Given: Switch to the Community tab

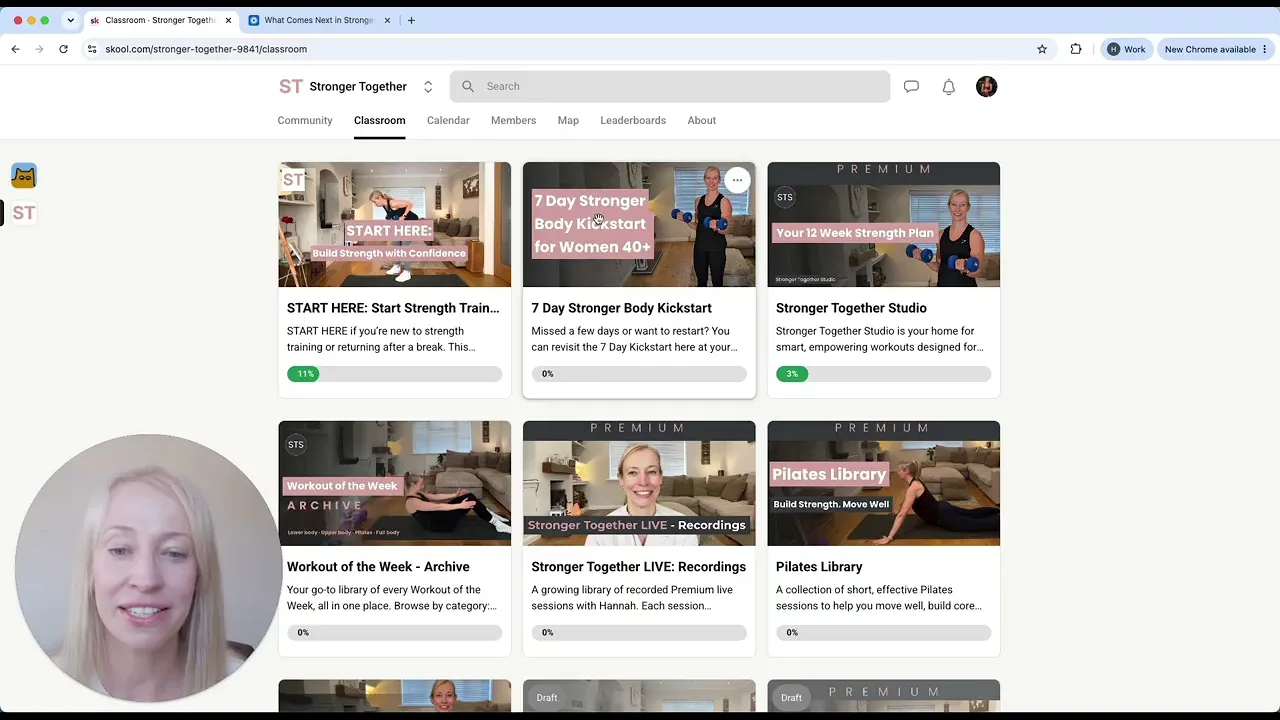Looking at the screenshot, I should point(305,120).
